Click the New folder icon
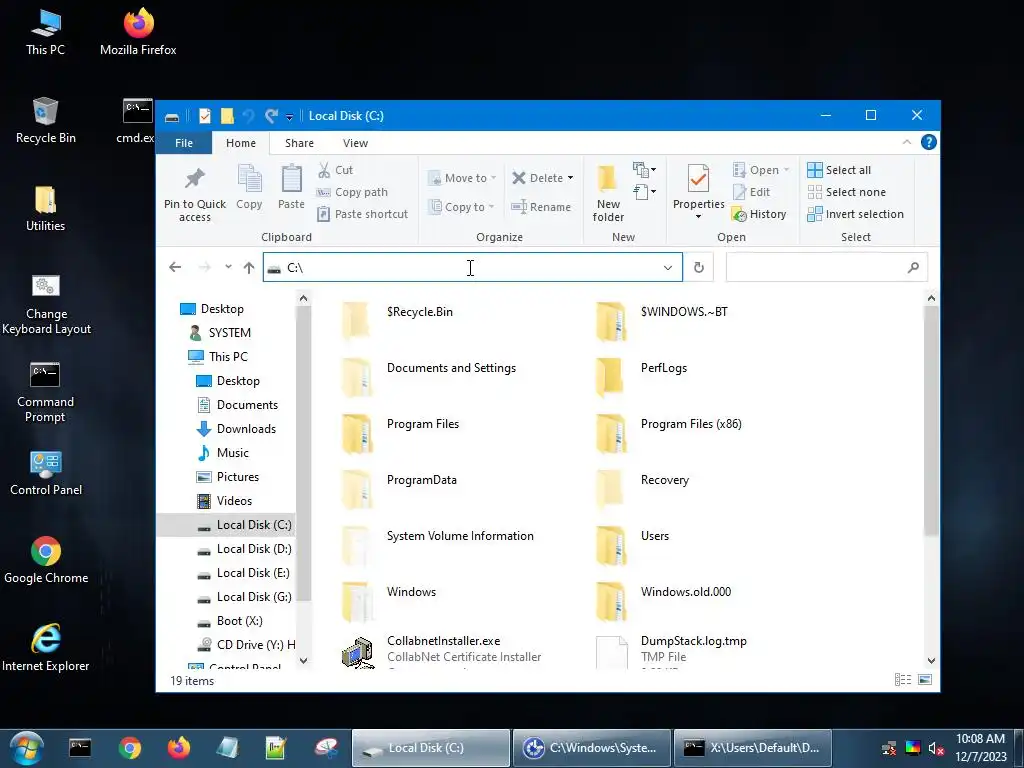Image resolution: width=1024 pixels, height=768 pixels. tap(607, 178)
